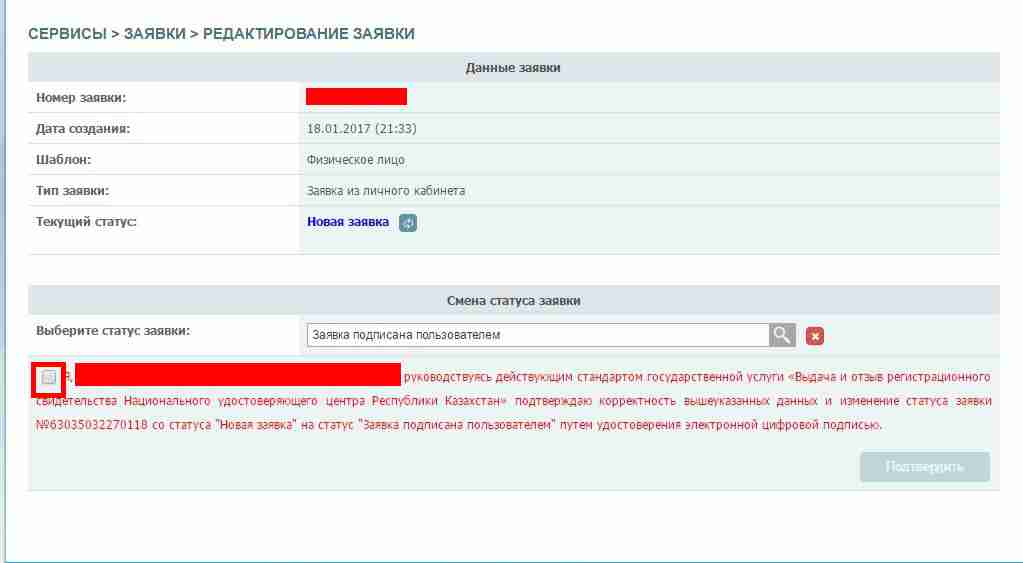
Task: Go to "СЕРВИСЫ" in the breadcrumb
Action: (67, 34)
